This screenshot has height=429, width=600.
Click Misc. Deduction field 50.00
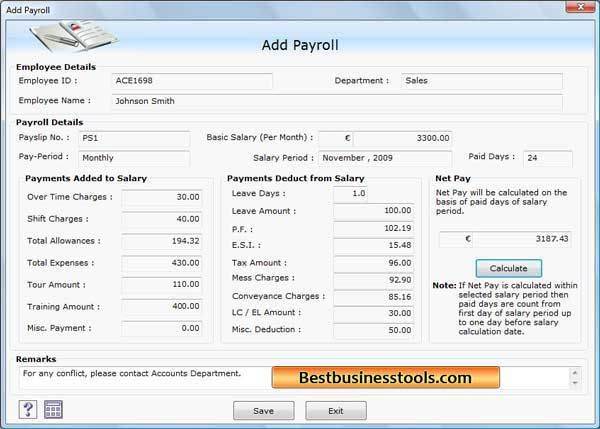[373, 331]
